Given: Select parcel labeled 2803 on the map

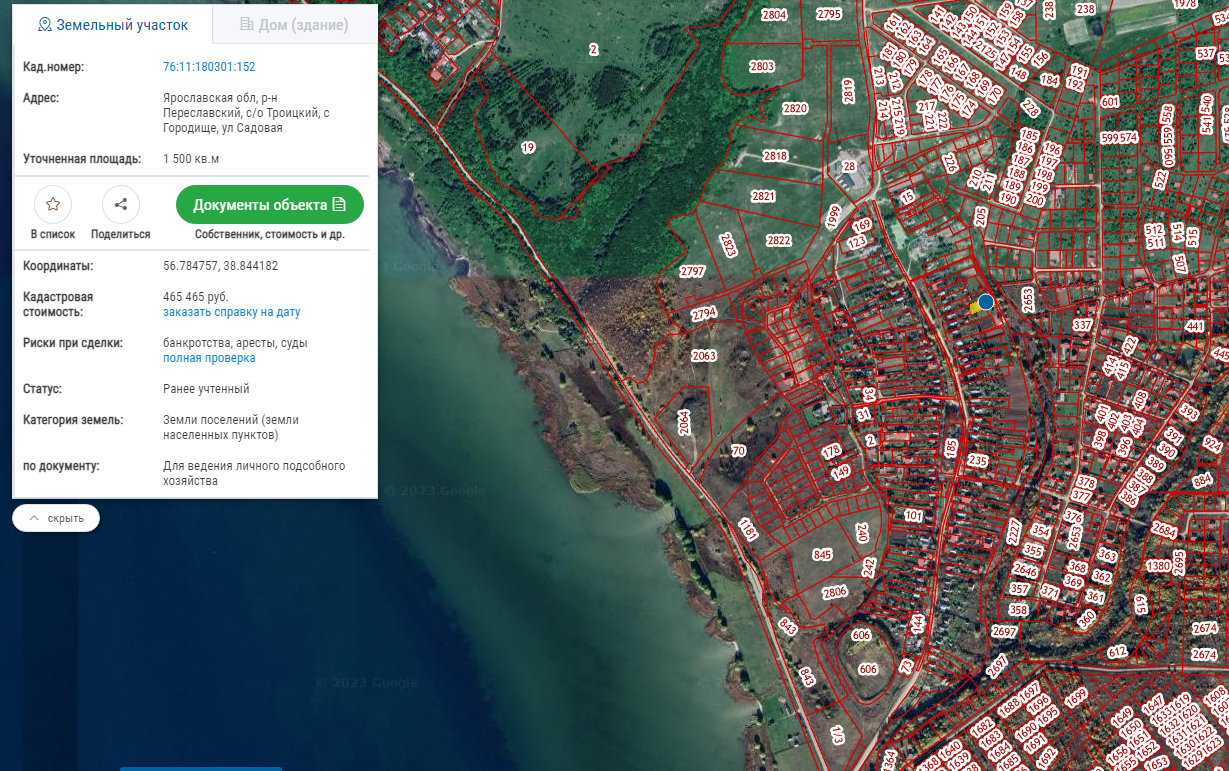Looking at the screenshot, I should (x=762, y=67).
